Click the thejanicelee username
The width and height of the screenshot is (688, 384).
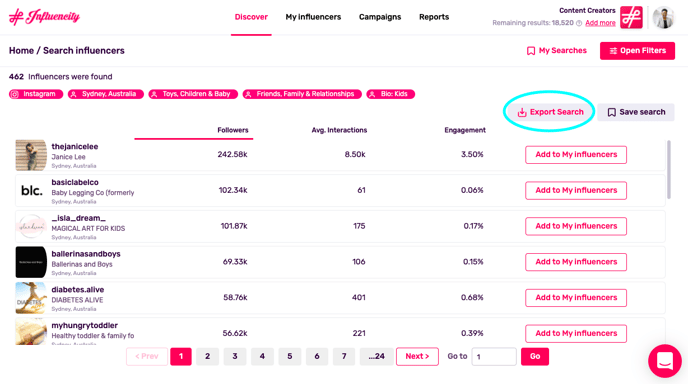(75, 147)
